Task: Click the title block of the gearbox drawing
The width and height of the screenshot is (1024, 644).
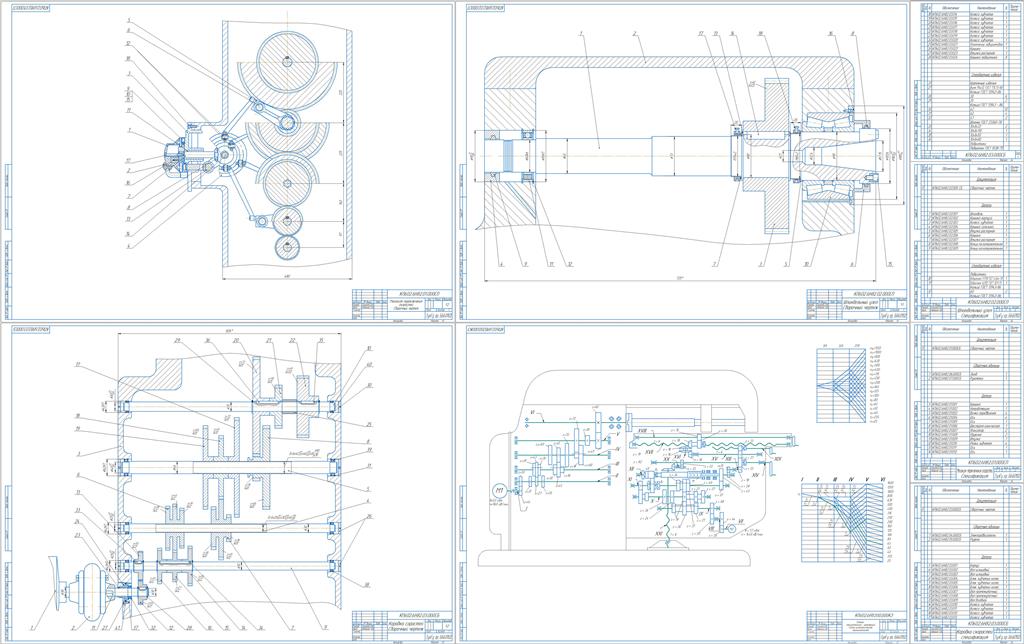Action: pos(402,626)
